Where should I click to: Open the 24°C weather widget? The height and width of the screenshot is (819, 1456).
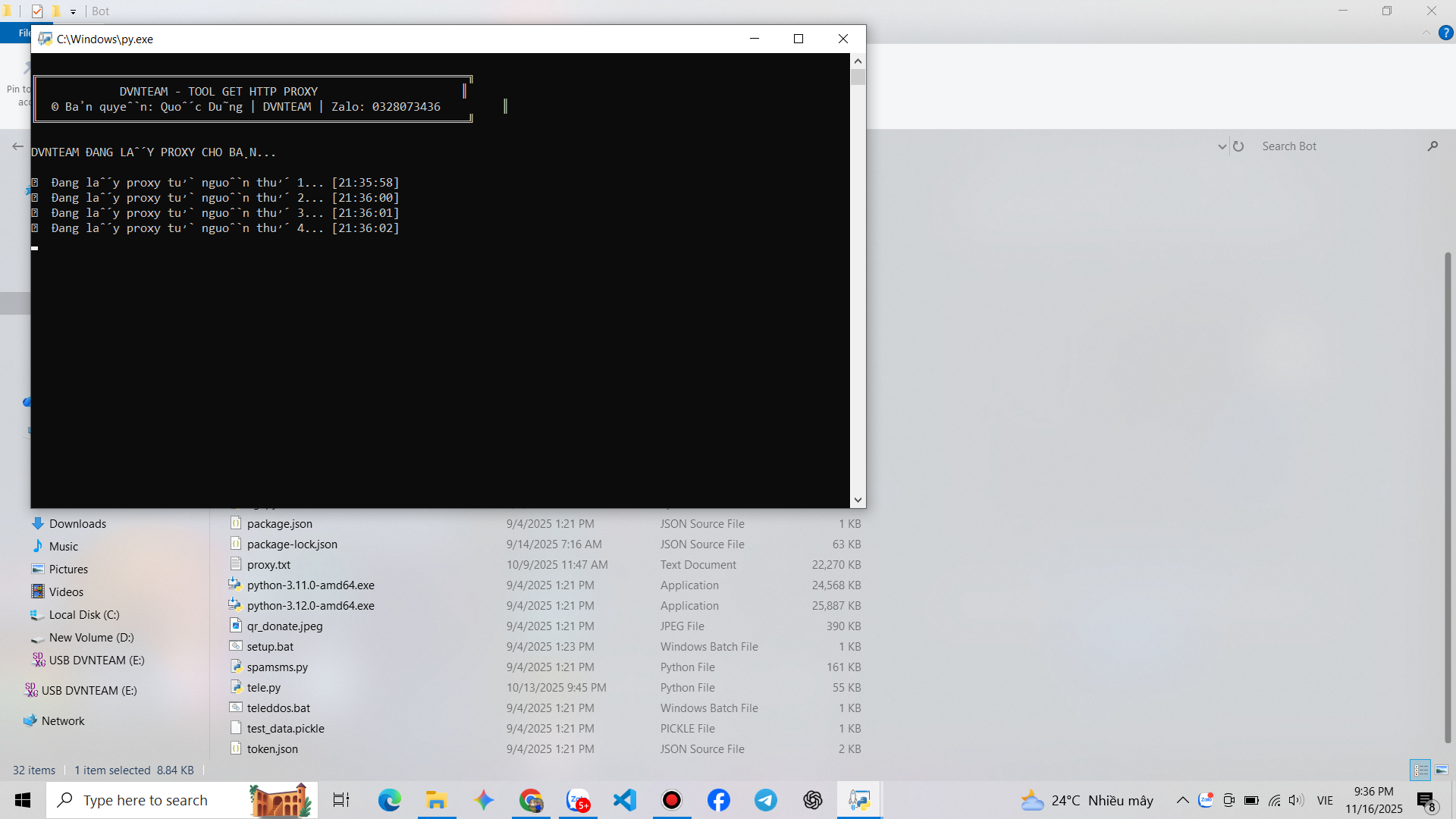click(1087, 801)
